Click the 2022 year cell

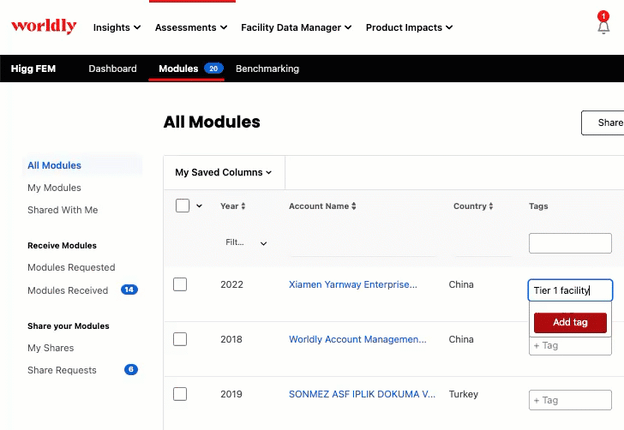pyautogui.click(x=232, y=284)
